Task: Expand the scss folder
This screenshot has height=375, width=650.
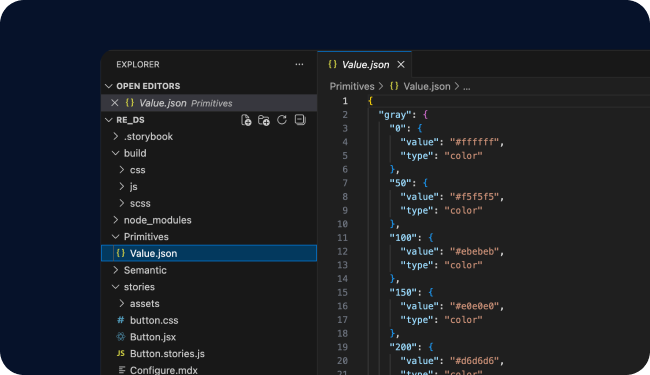Action: [x=121, y=203]
